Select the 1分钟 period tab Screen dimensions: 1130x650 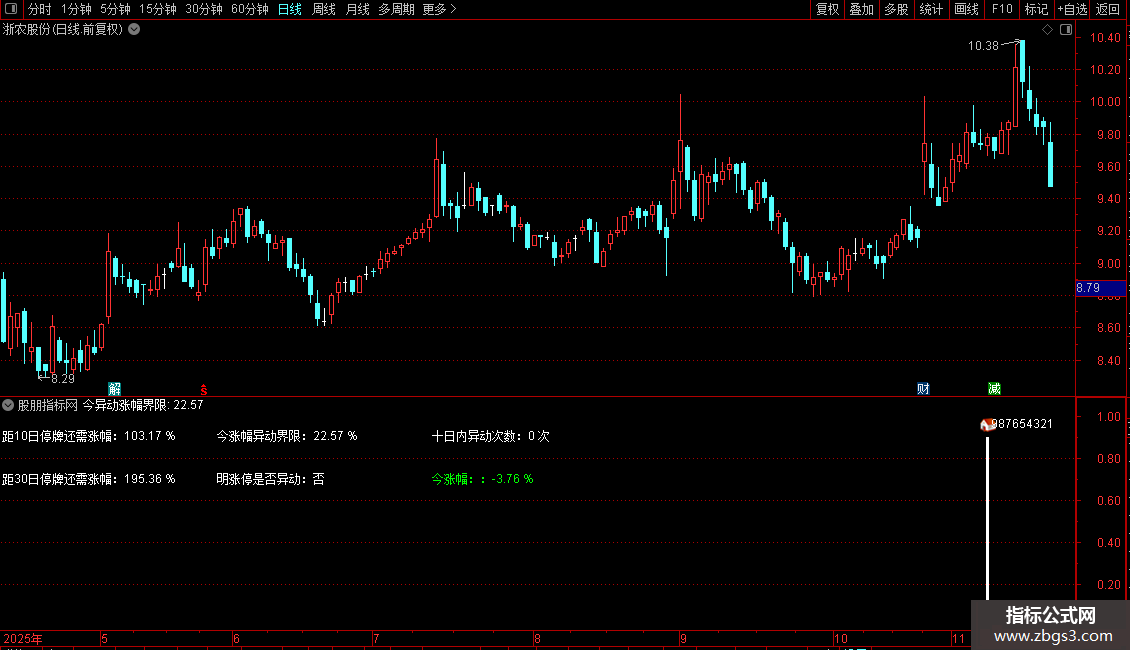point(76,9)
